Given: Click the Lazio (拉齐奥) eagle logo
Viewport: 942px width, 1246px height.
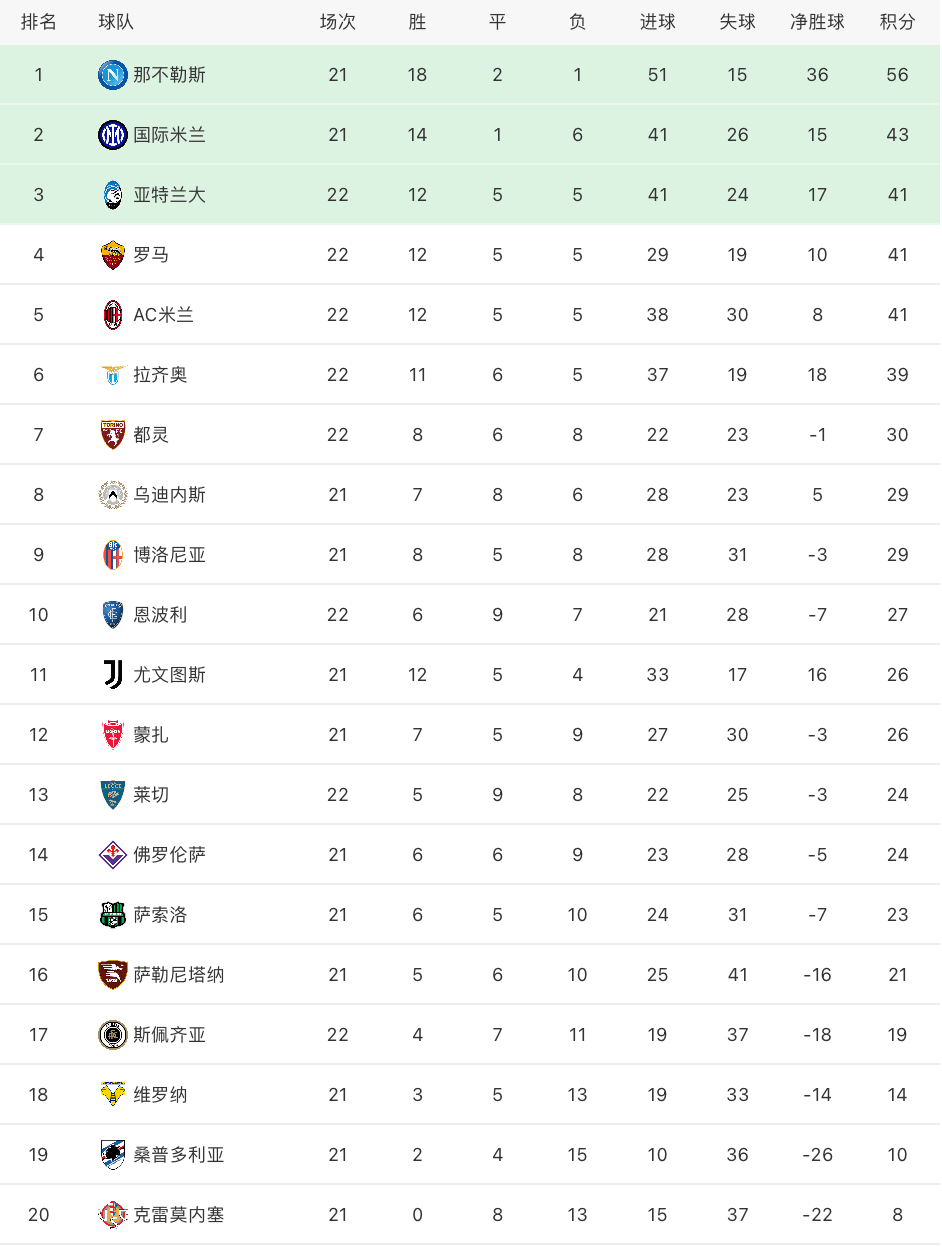Looking at the screenshot, I should pyautogui.click(x=113, y=374).
